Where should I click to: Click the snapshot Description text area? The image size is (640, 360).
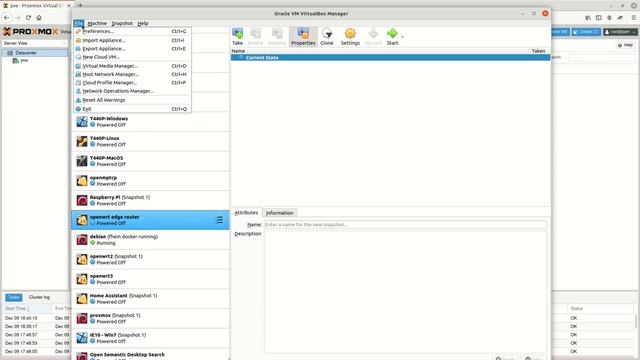(x=404, y=292)
